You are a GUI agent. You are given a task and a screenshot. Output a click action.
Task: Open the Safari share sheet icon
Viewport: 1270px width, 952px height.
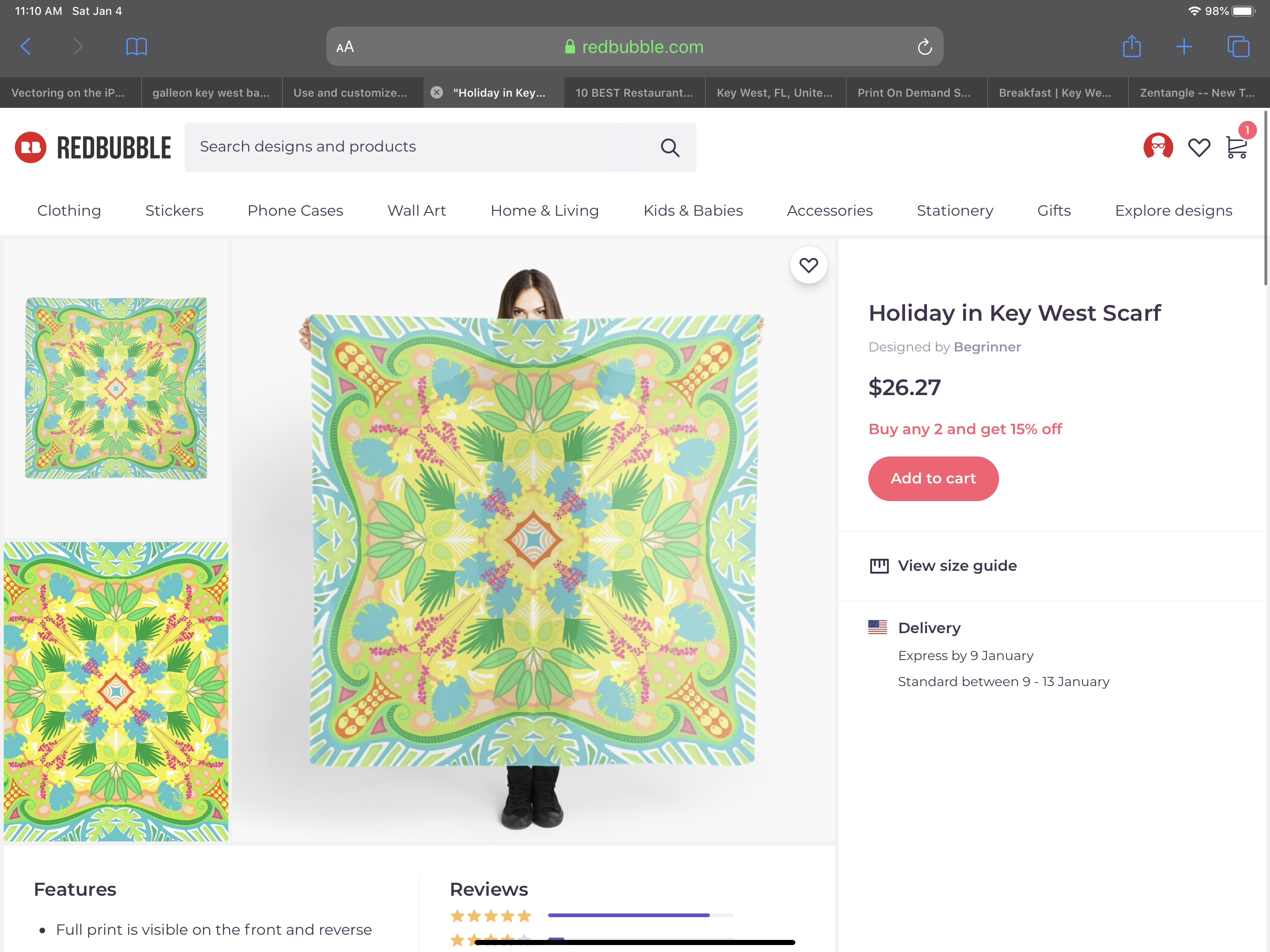[1131, 46]
